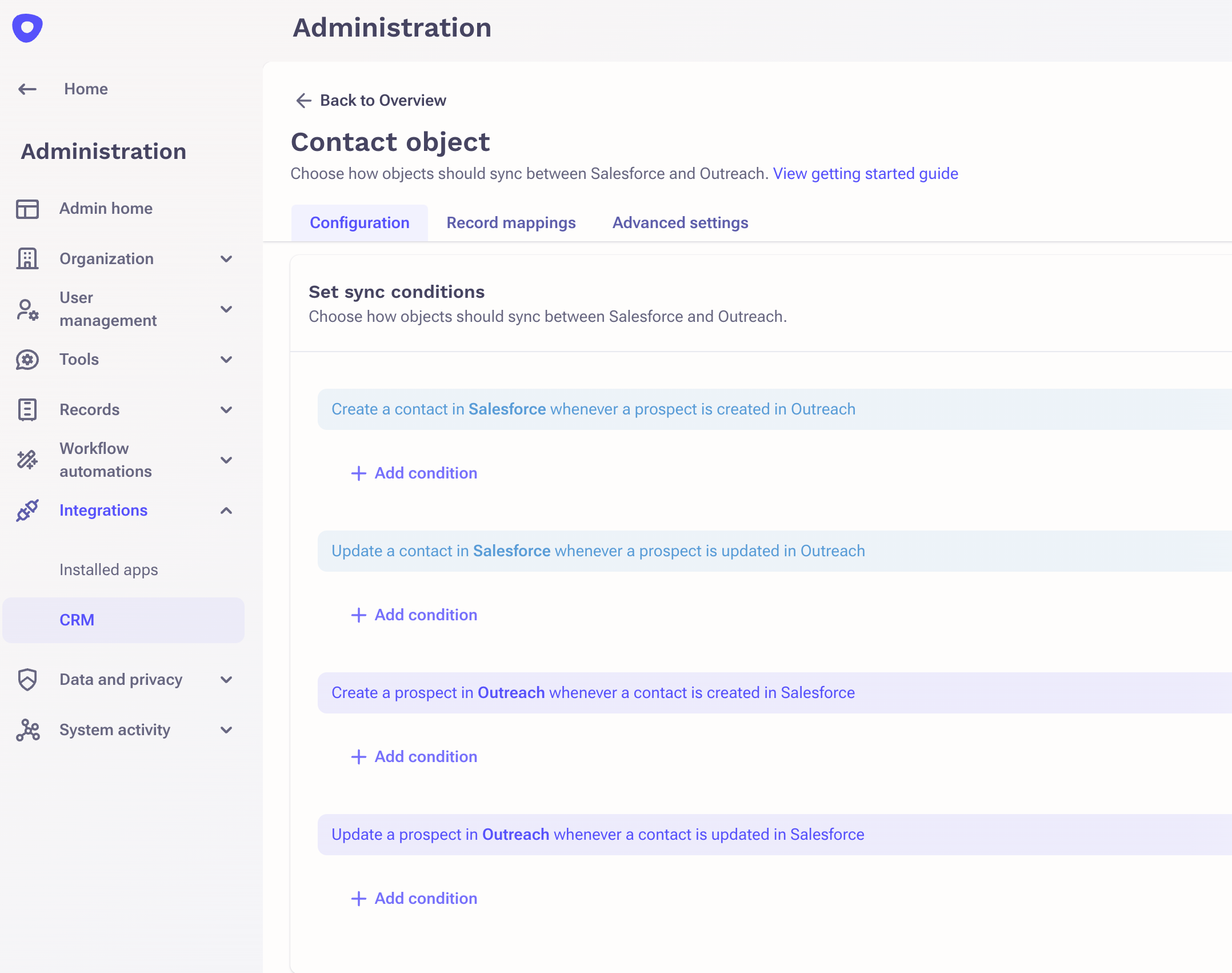1232x973 pixels.
Task: Click plus icon under Create contact in Salesforce
Action: (x=358, y=473)
